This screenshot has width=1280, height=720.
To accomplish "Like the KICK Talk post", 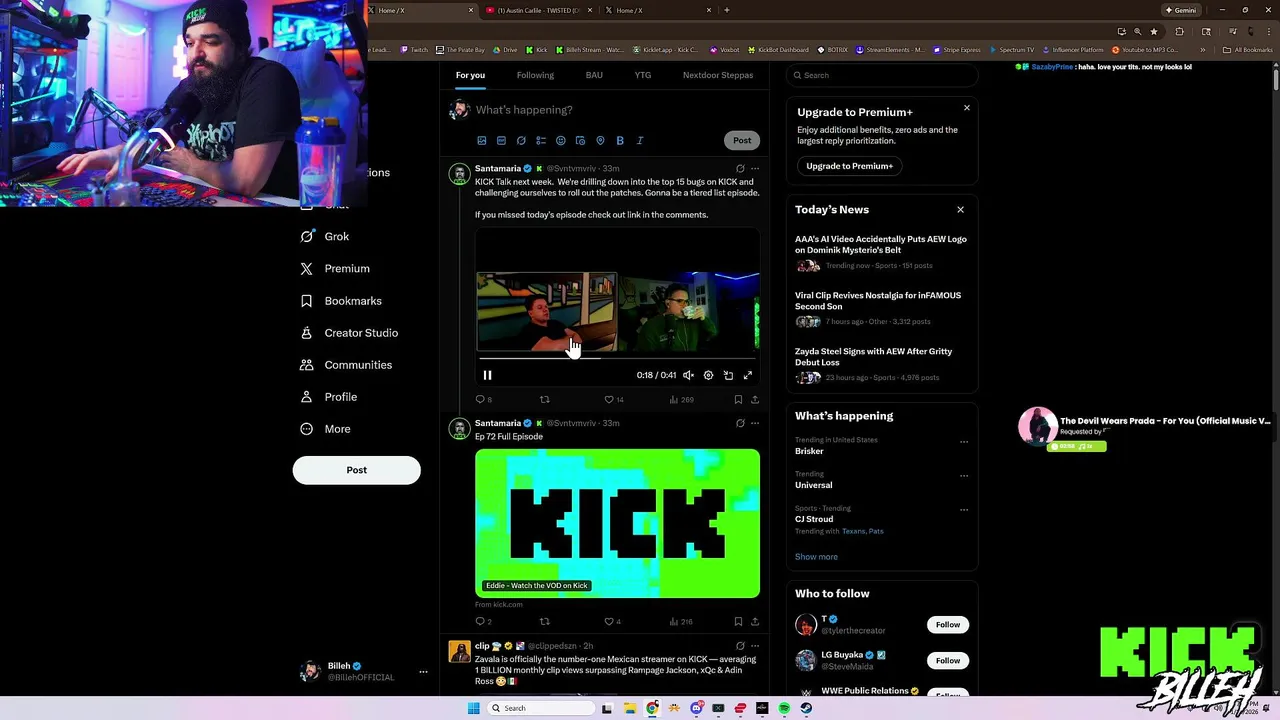I will (x=613, y=400).
